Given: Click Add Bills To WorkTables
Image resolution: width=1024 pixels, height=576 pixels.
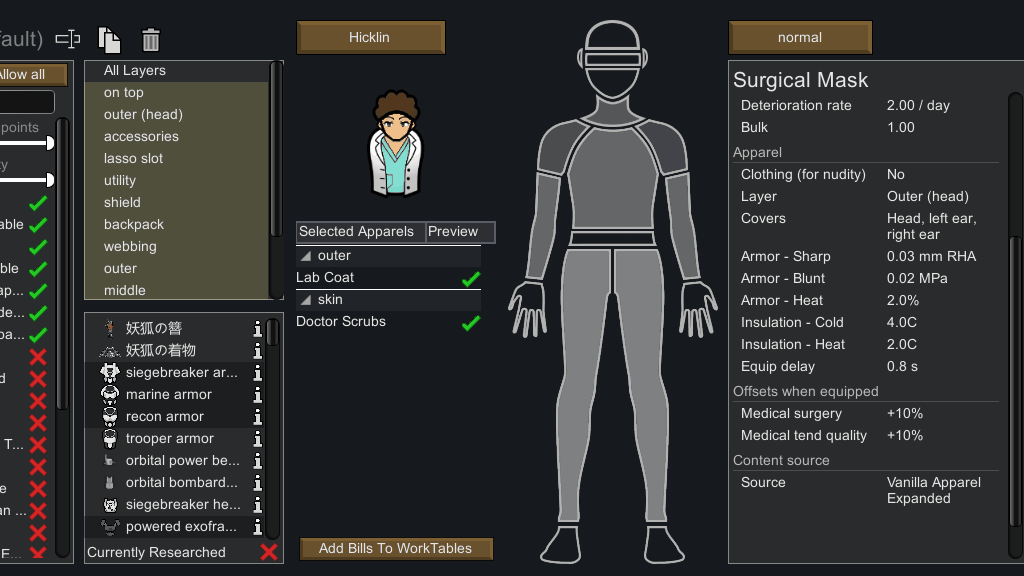Looking at the screenshot, I should coord(396,549).
